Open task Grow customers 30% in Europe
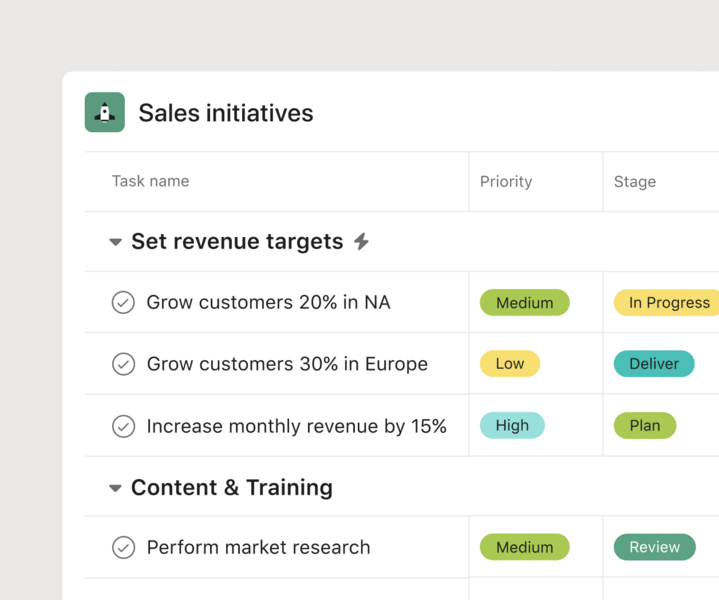The height and width of the screenshot is (600, 719). pos(287,364)
